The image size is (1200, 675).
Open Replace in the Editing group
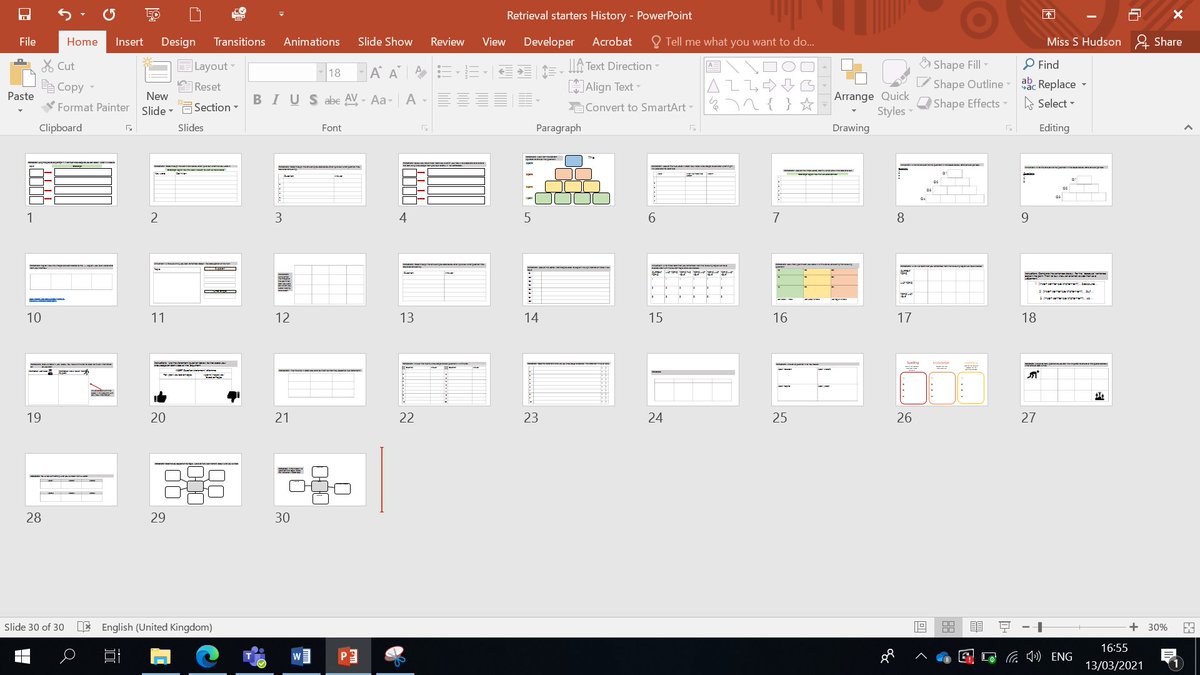point(1054,84)
